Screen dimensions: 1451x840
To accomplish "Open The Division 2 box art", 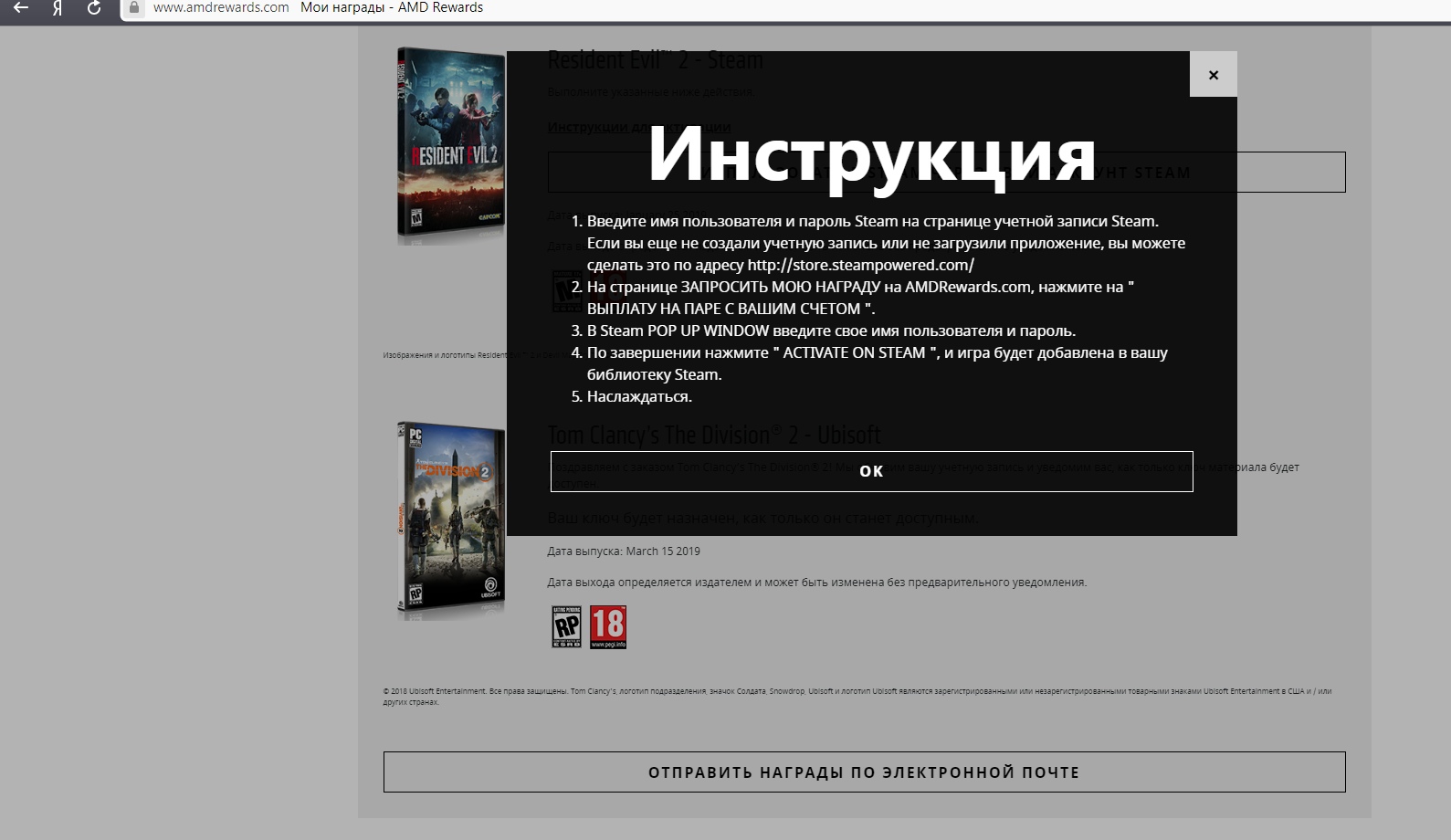I will (451, 520).
